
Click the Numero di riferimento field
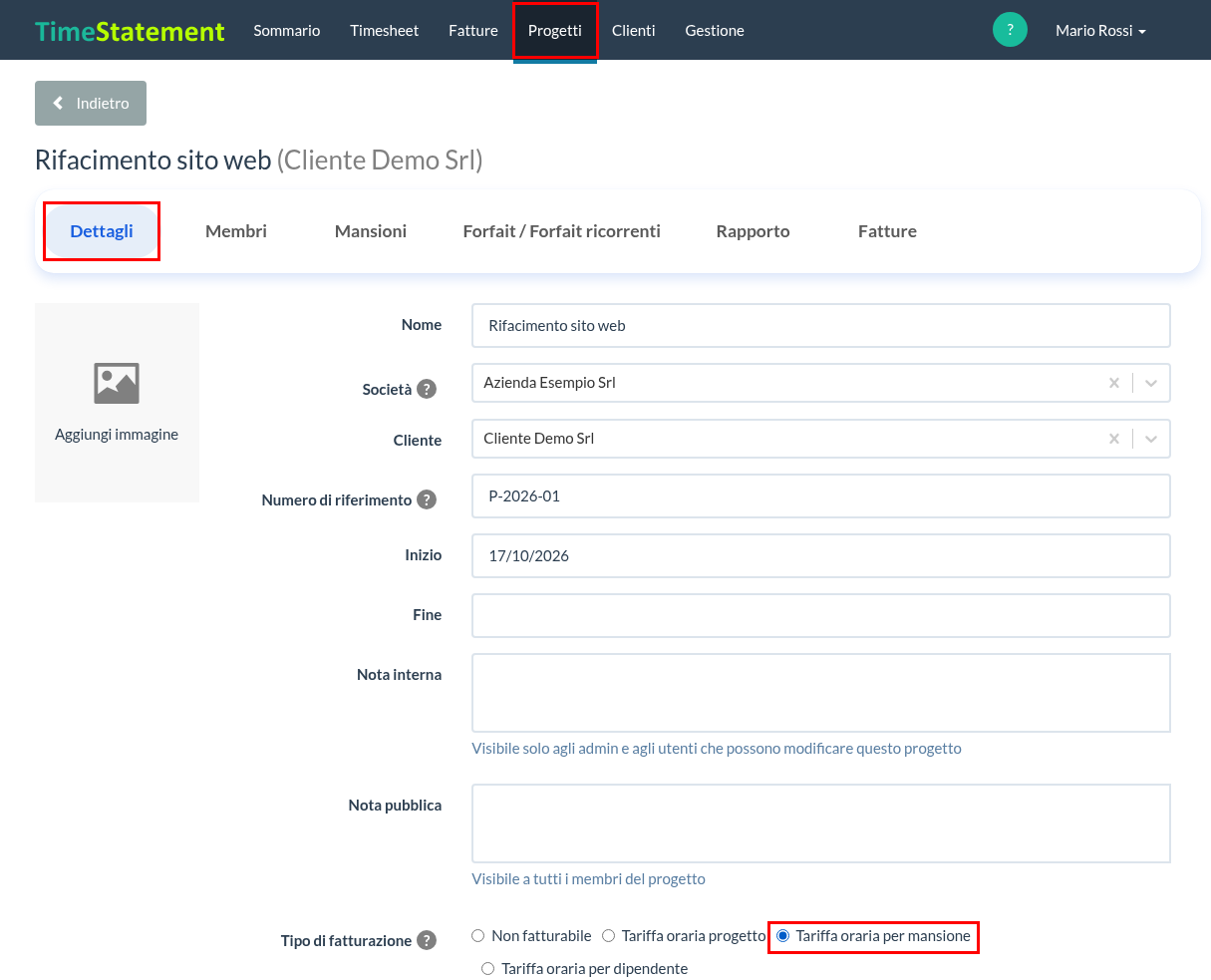point(821,496)
